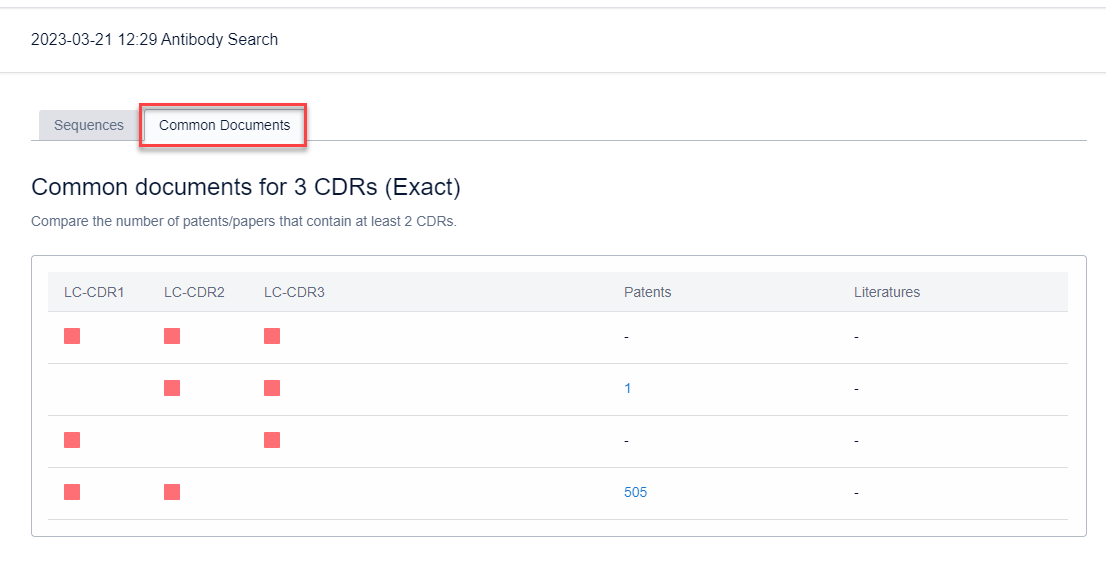This screenshot has height=564, width=1106.
Task: Click the LC-CDR2 column header
Action: click(x=194, y=292)
